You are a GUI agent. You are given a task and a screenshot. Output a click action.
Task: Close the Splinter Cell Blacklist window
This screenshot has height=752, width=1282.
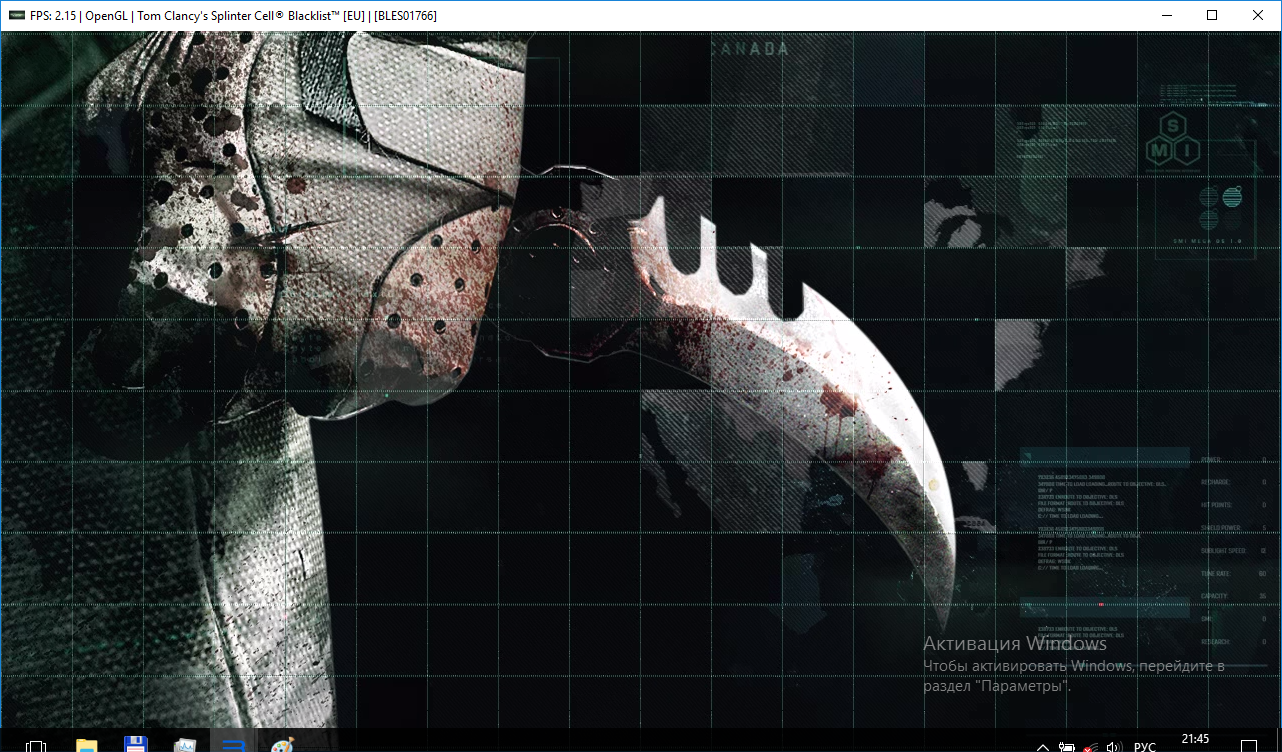click(x=1258, y=16)
